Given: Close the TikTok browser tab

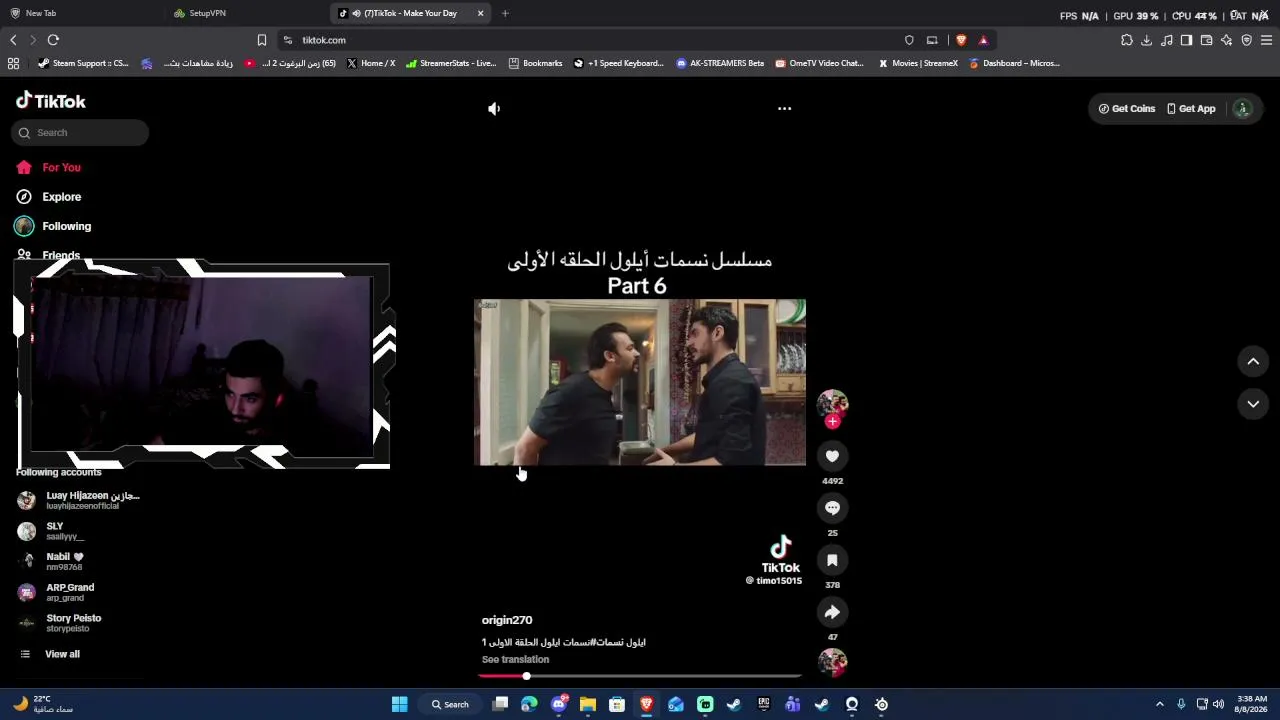Looking at the screenshot, I should [x=481, y=13].
